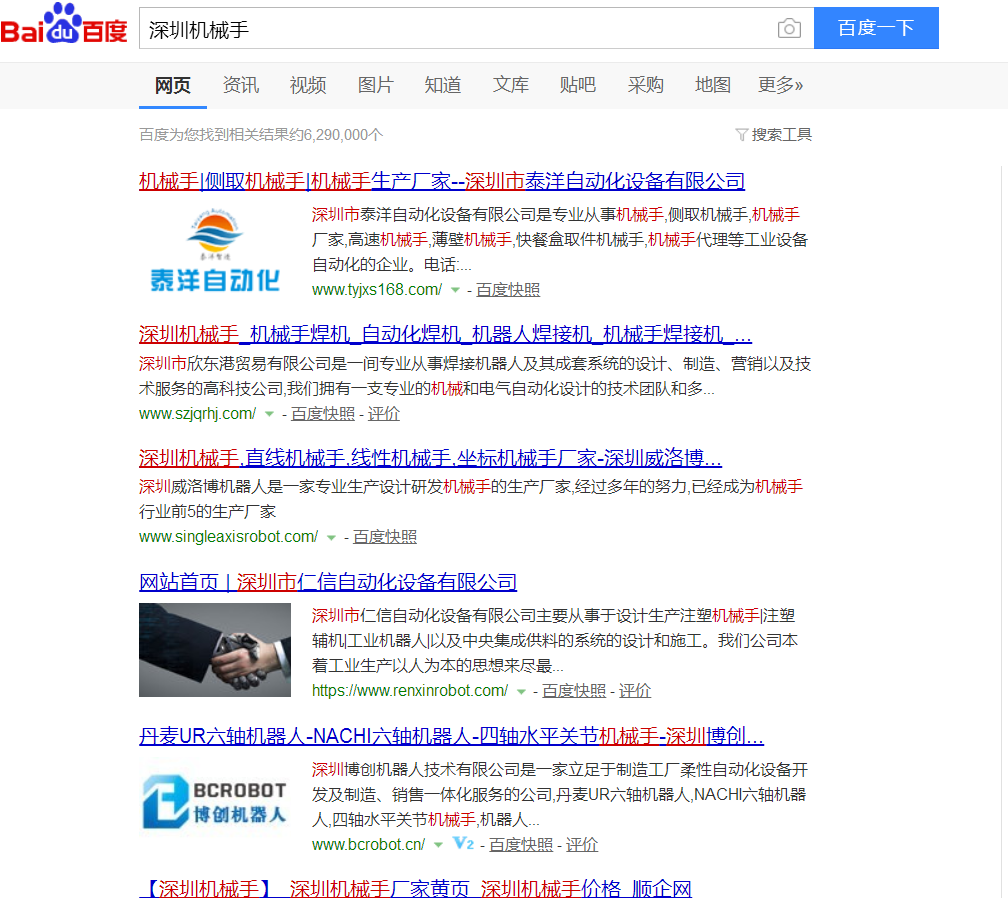This screenshot has width=1008, height=898.
Task: Click the 百度一下 search button
Action: click(876, 28)
